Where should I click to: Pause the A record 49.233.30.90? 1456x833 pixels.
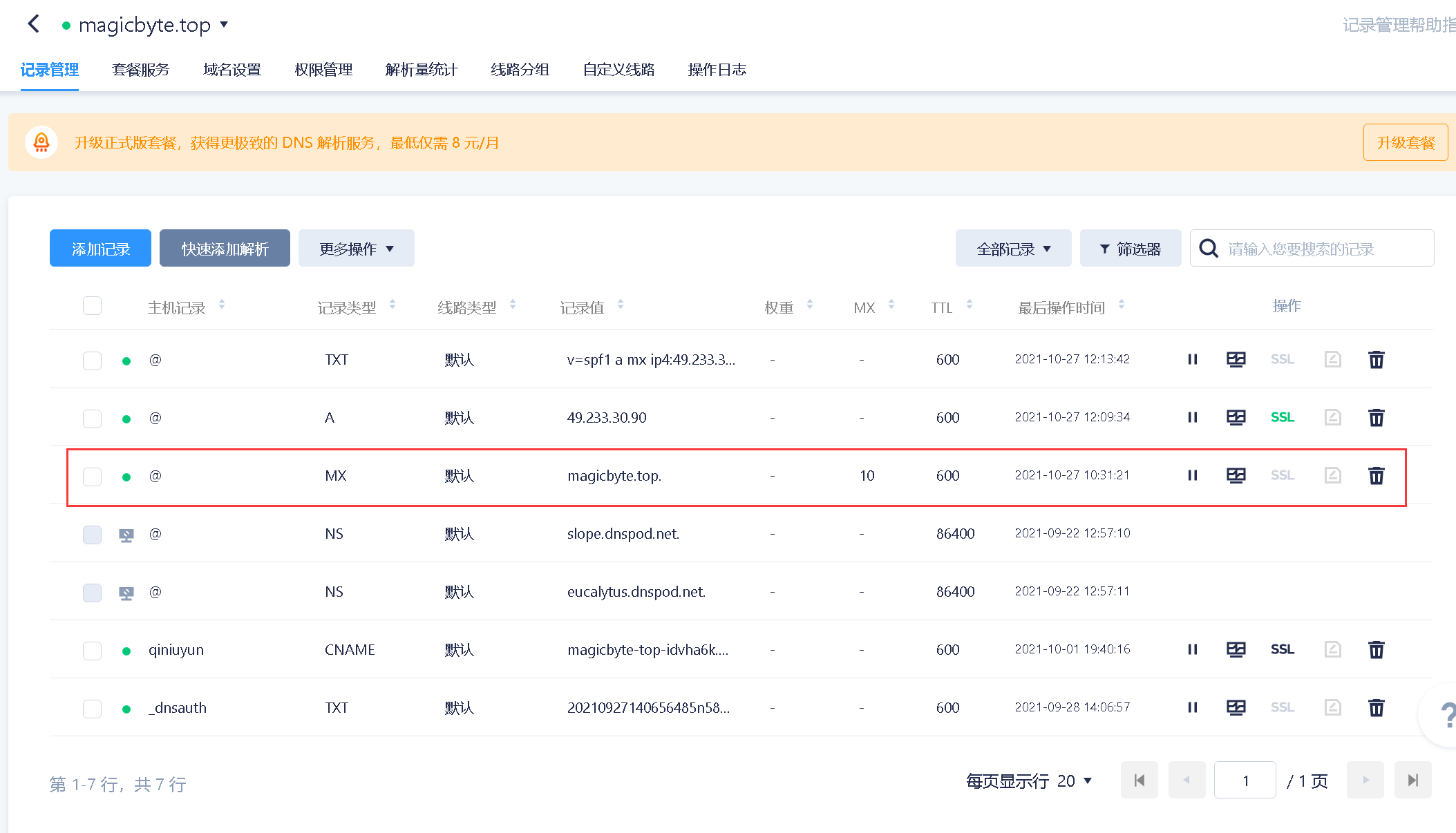[x=1192, y=417]
